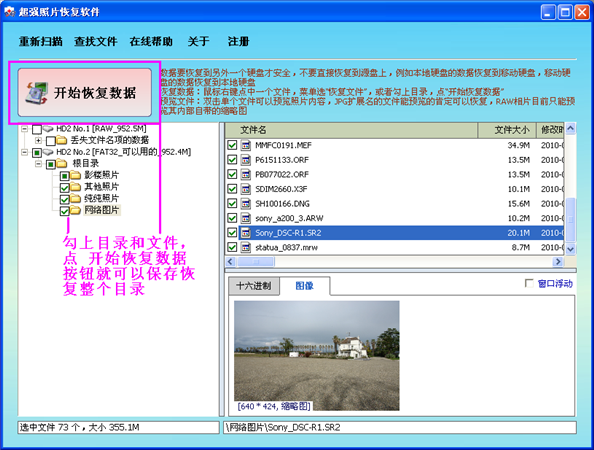The image size is (594, 450).
Task: Switch to the 图像 tab
Action: [x=305, y=286]
